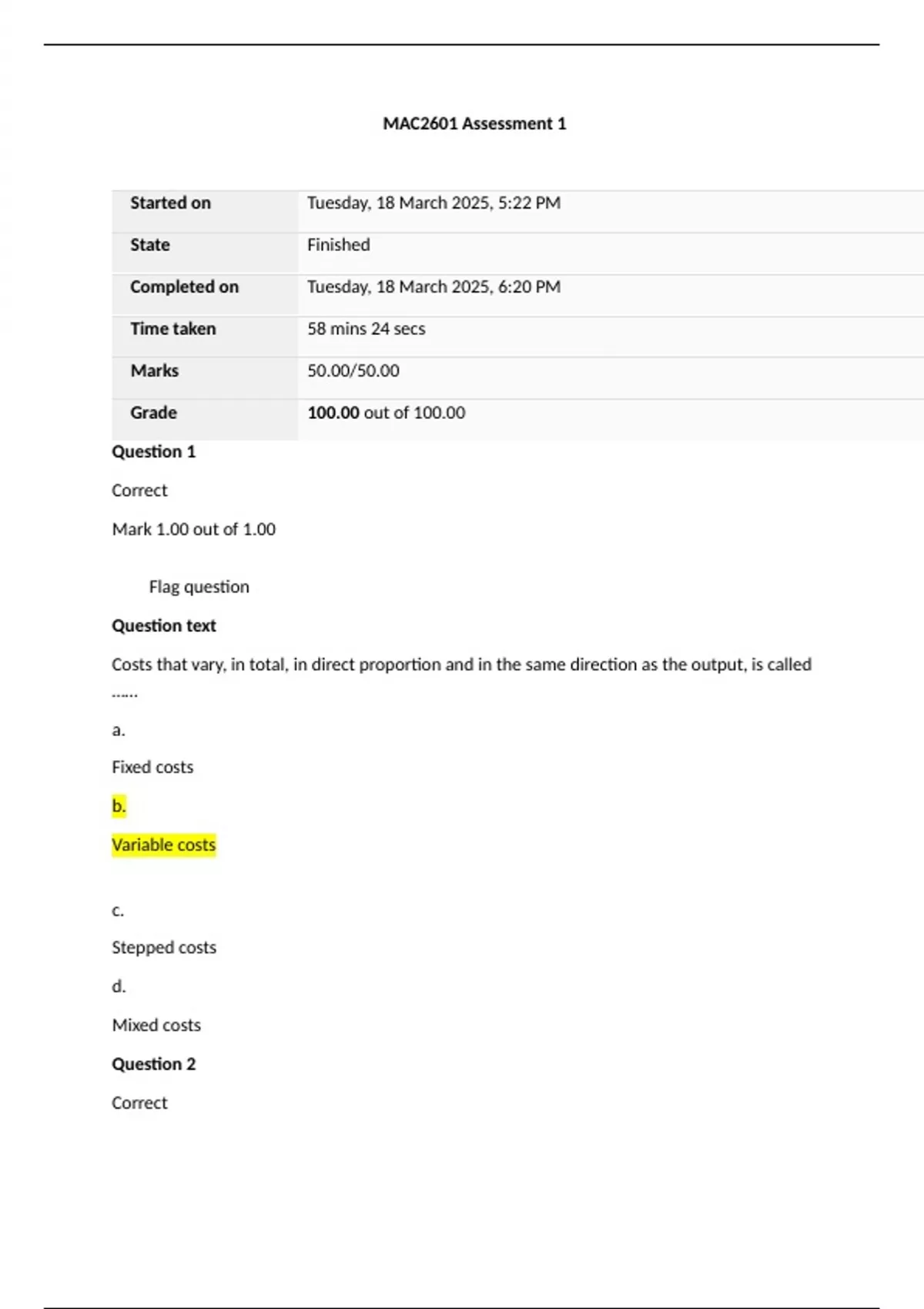This screenshot has height=1309, width=924.
Task: Click the highlighted option letter b.
Action: click(x=119, y=806)
